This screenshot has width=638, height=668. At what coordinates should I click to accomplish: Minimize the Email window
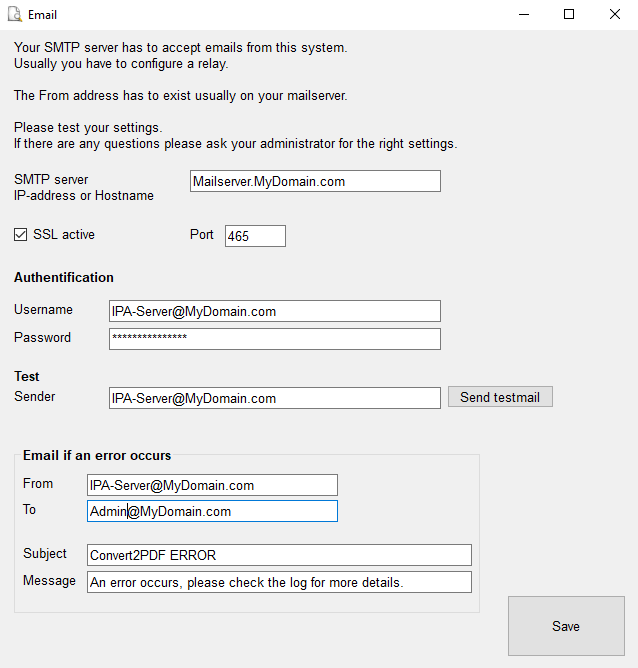coord(523,15)
